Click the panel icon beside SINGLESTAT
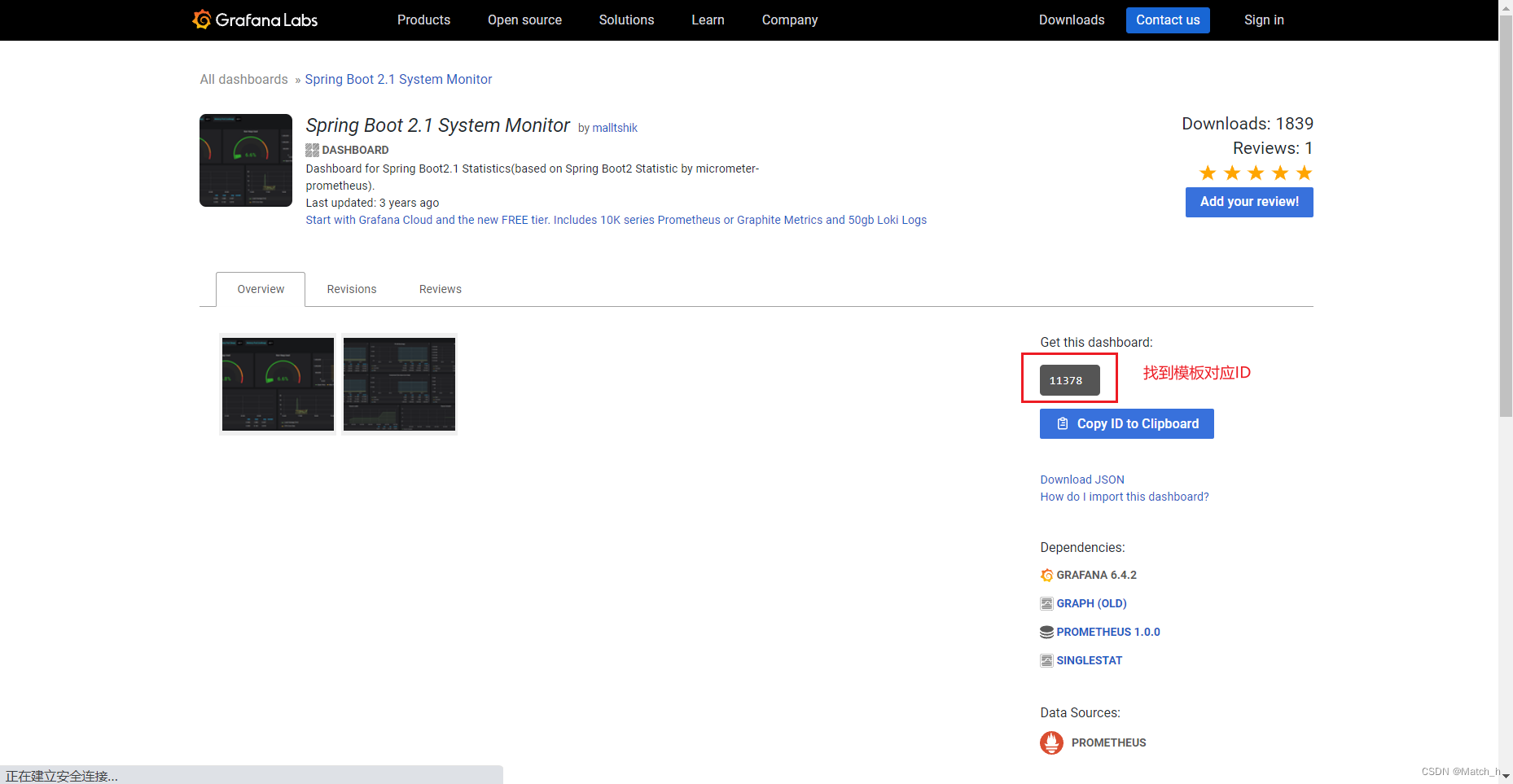1513x784 pixels. tap(1046, 660)
